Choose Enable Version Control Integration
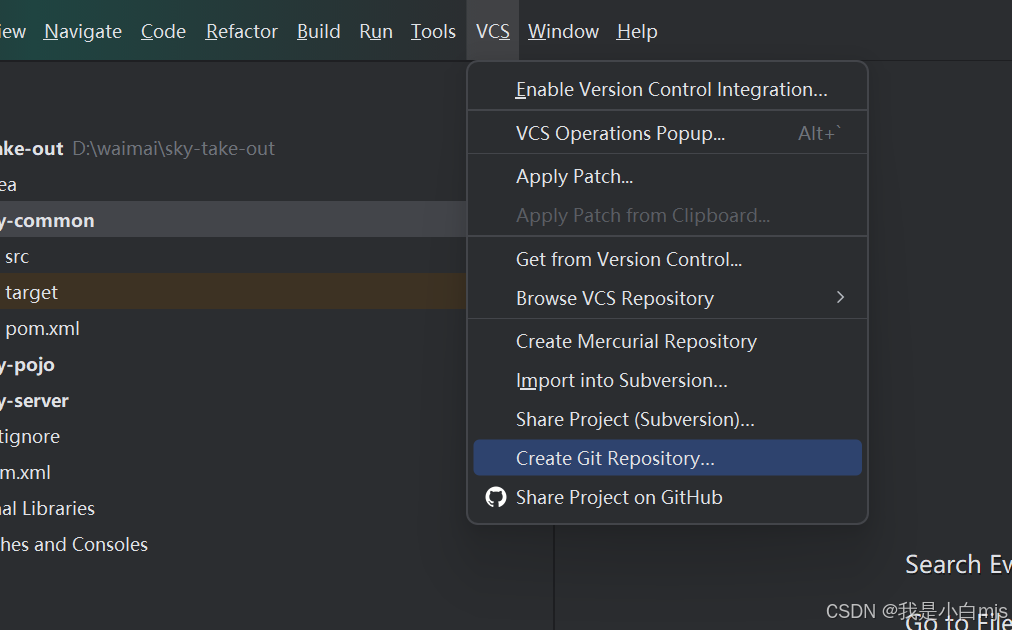 click(x=671, y=89)
